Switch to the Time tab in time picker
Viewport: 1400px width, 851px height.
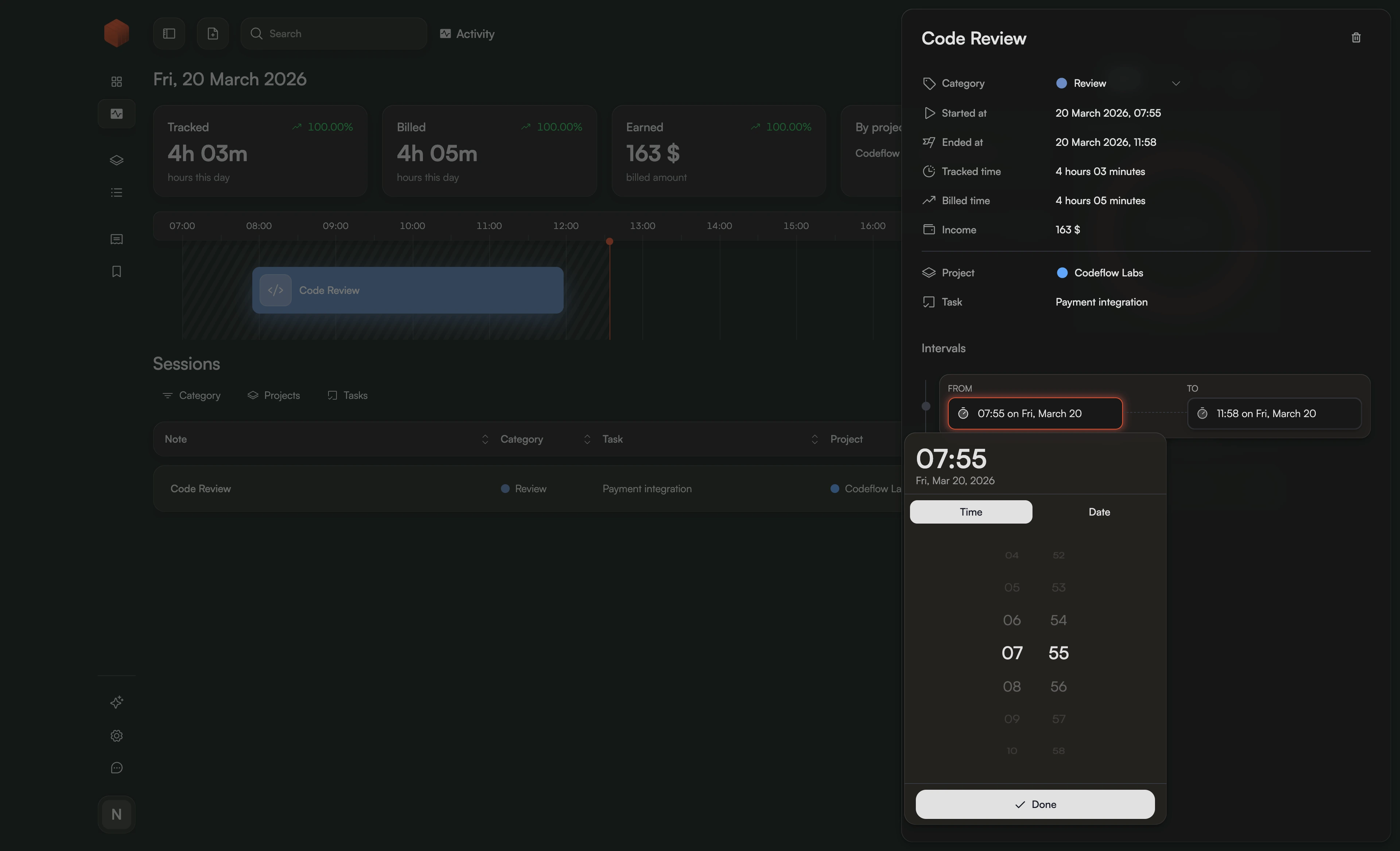coord(971,511)
